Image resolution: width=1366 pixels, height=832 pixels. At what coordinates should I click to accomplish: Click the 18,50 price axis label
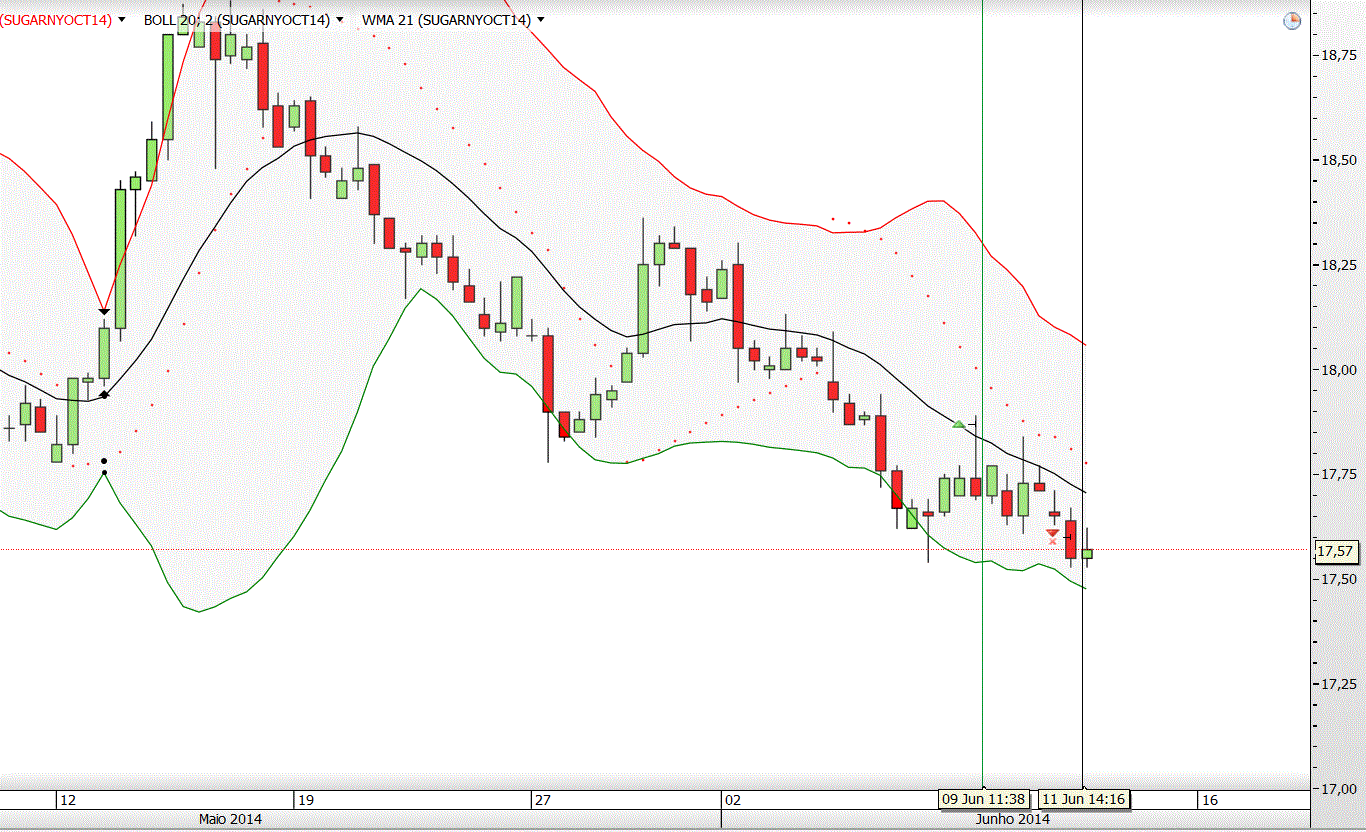1339,160
